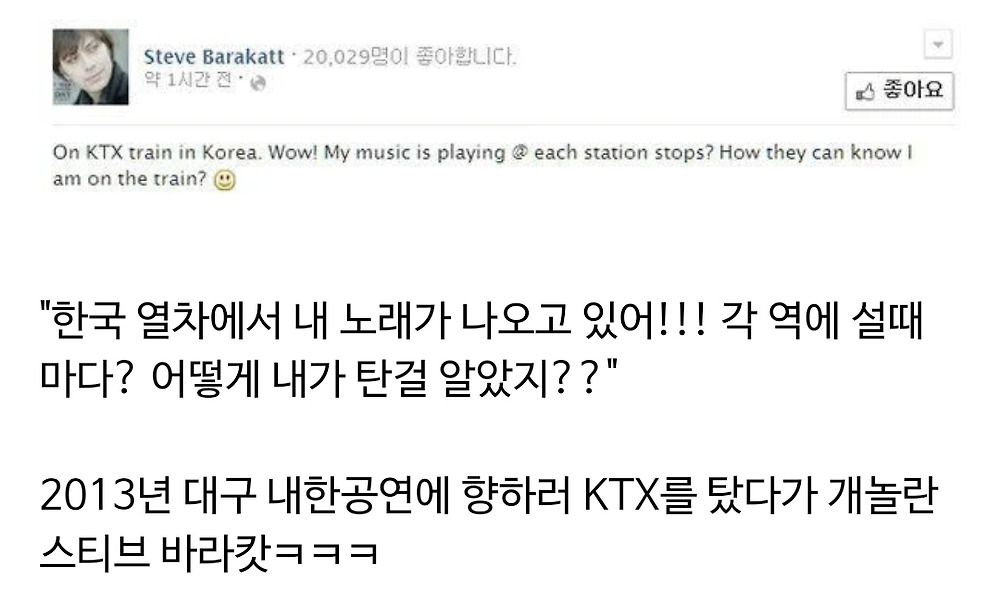The width and height of the screenshot is (1000, 604).
Task: Click '각 역에 설때' at quote line end
Action: [x=822, y=320]
